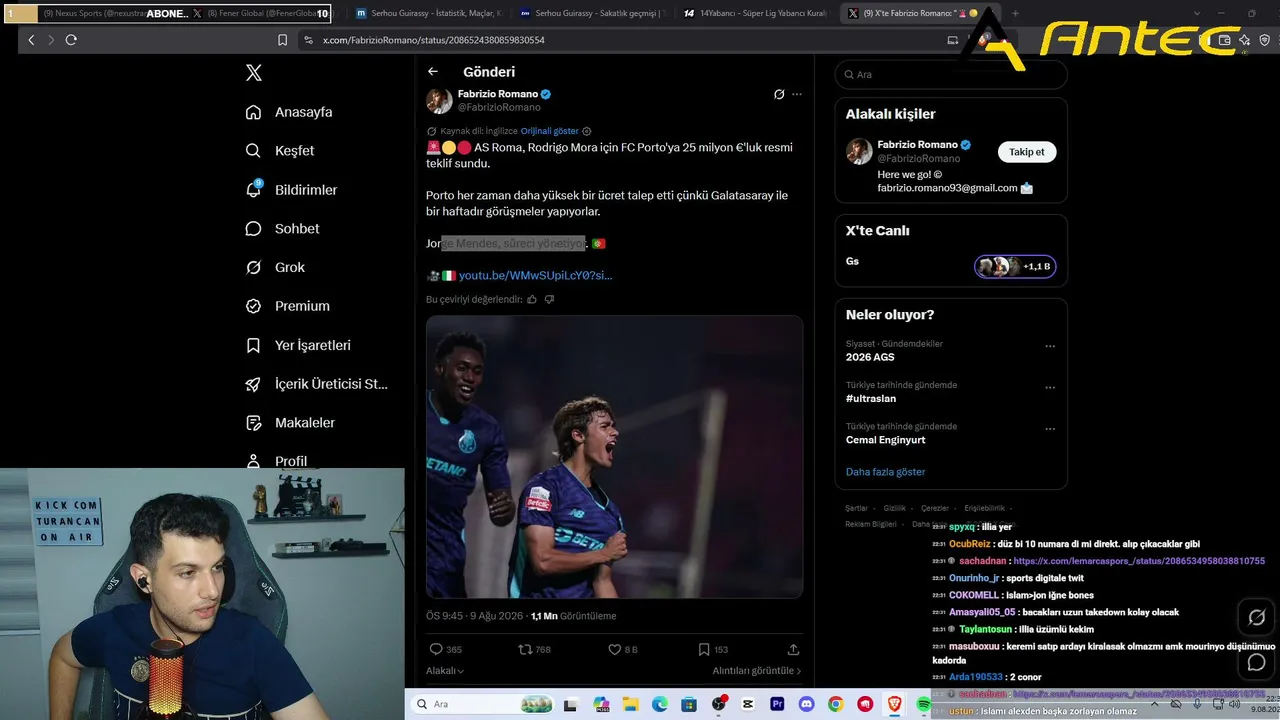This screenshot has height=720, width=1280.
Task: Open the youtu.be link in post
Action: coord(535,275)
